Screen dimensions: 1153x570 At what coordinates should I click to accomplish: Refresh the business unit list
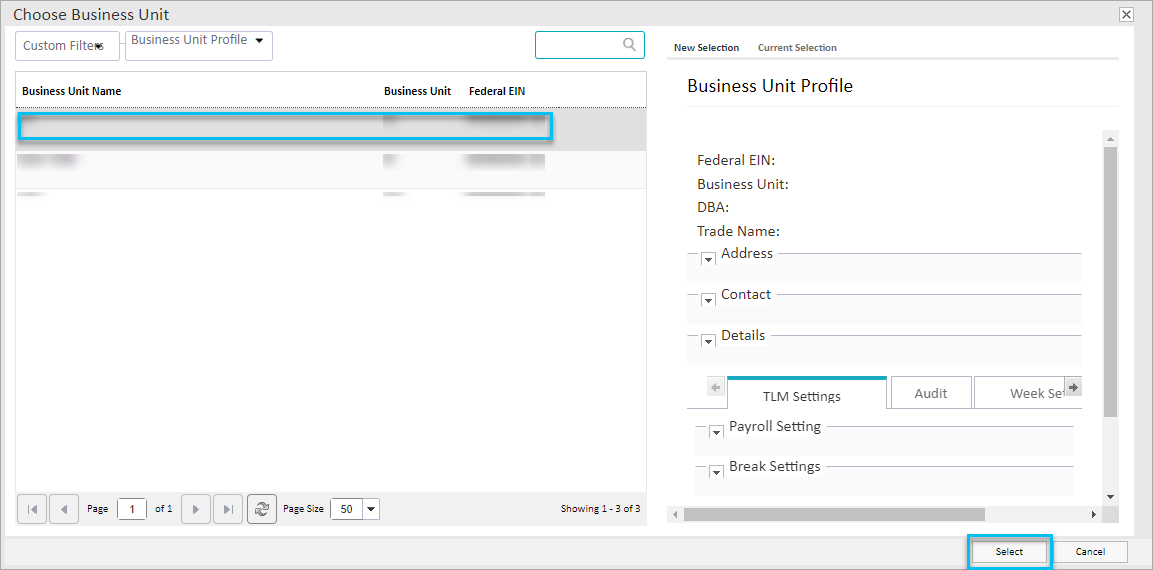click(262, 509)
